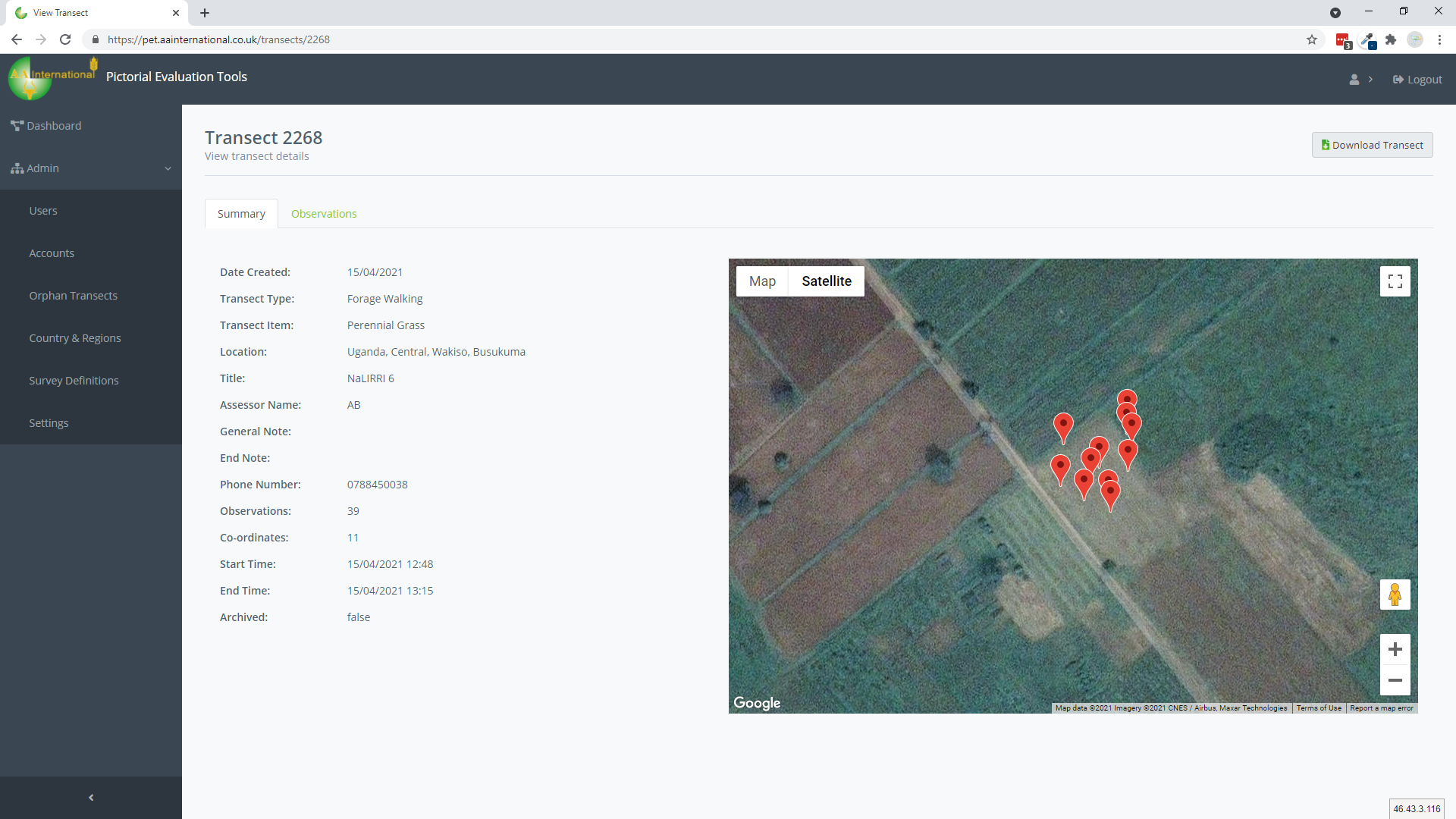
Task: Zoom in on the map
Action: [1395, 649]
